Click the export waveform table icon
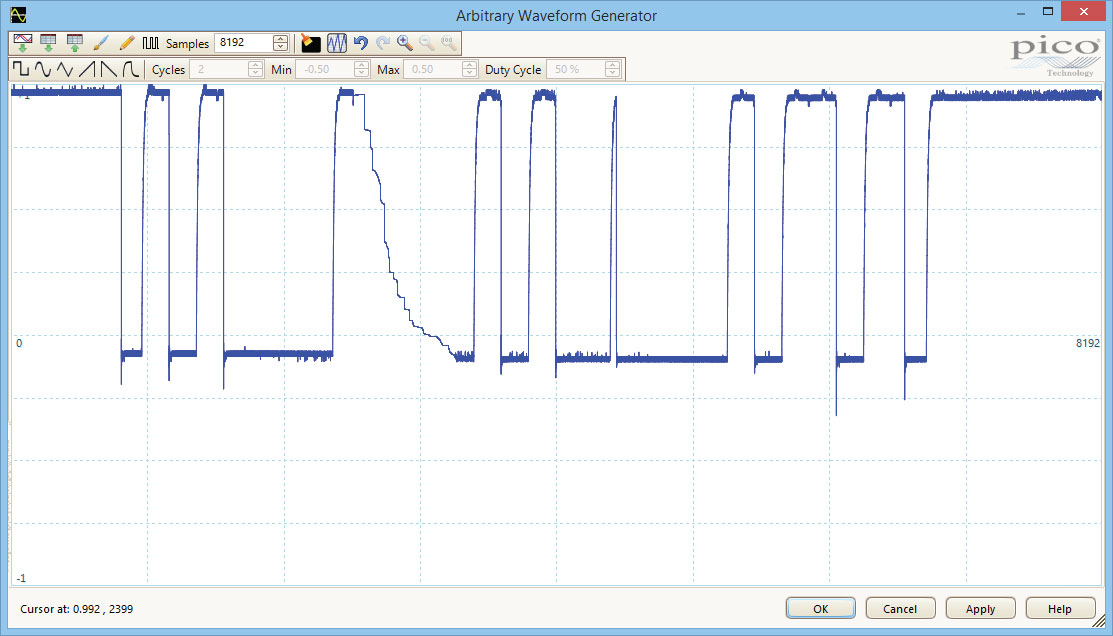This screenshot has height=636, width=1113. point(74,43)
